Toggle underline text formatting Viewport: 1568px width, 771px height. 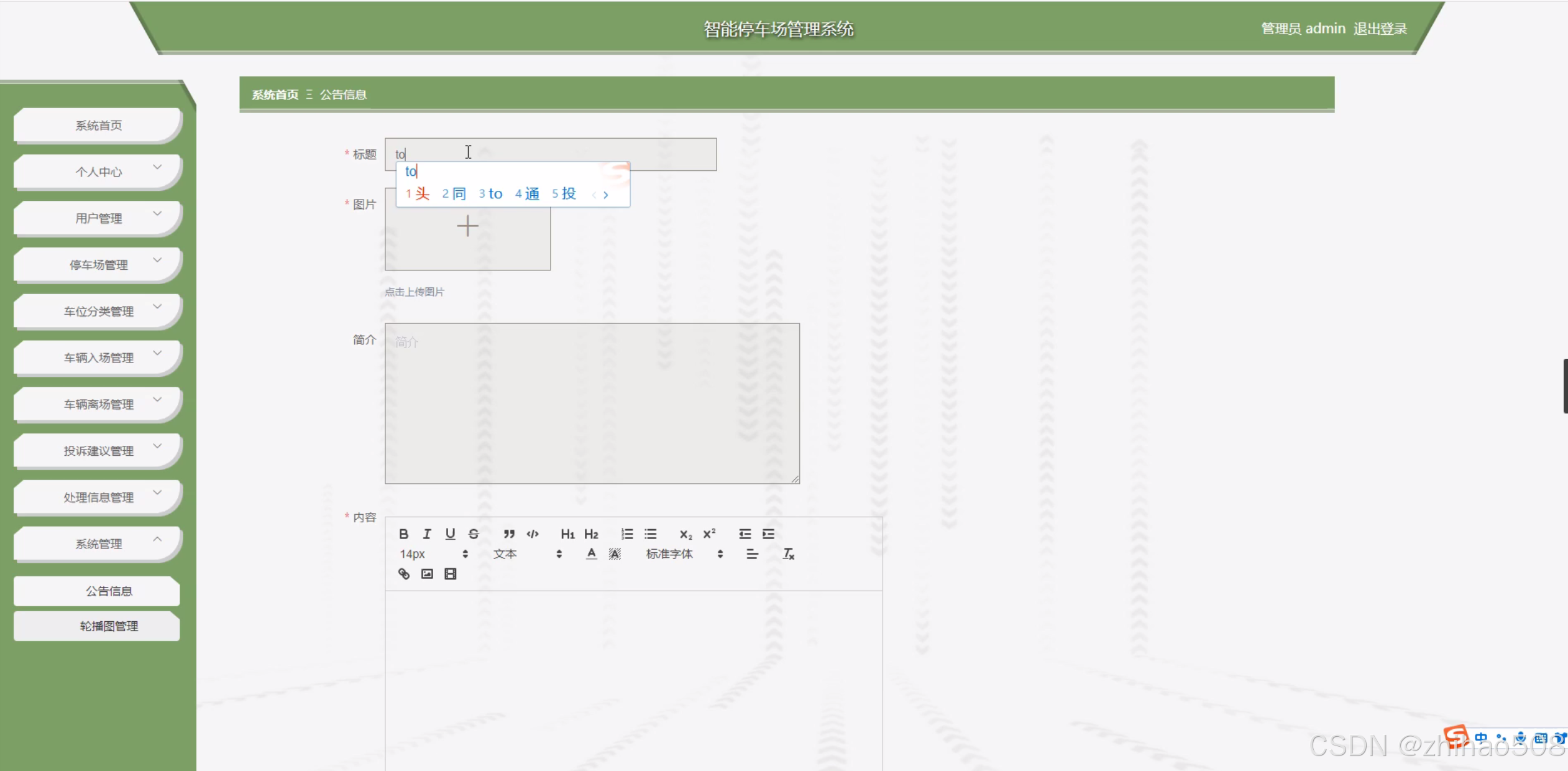pyautogui.click(x=450, y=533)
